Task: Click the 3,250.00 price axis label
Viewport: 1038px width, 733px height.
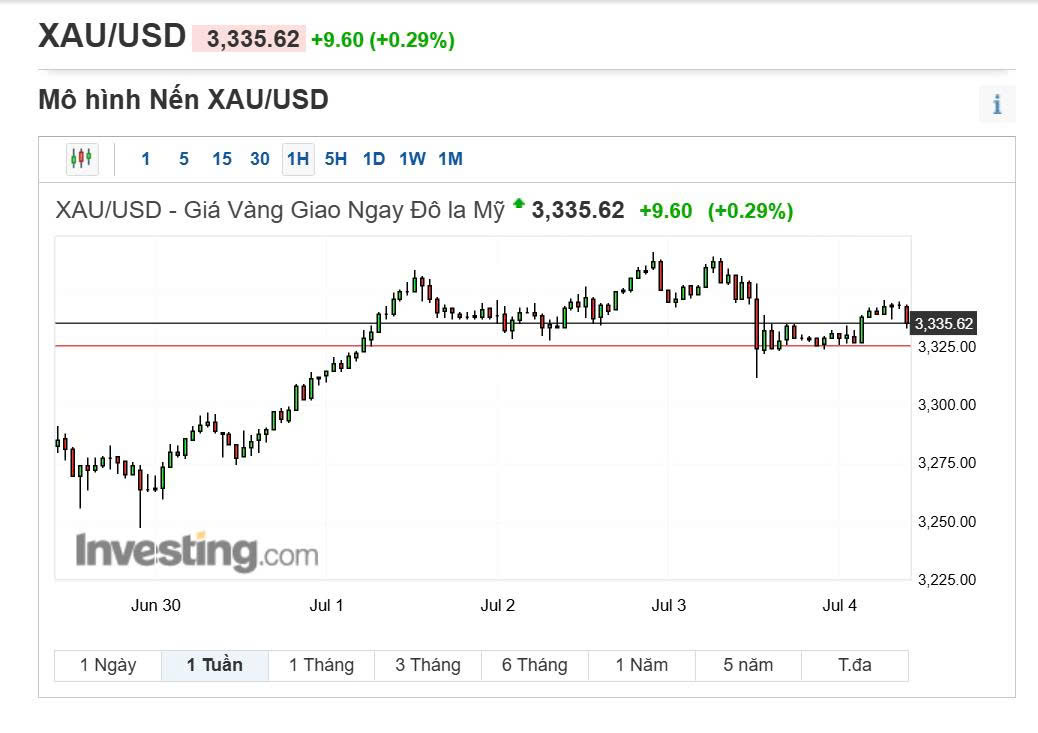Action: tap(947, 522)
